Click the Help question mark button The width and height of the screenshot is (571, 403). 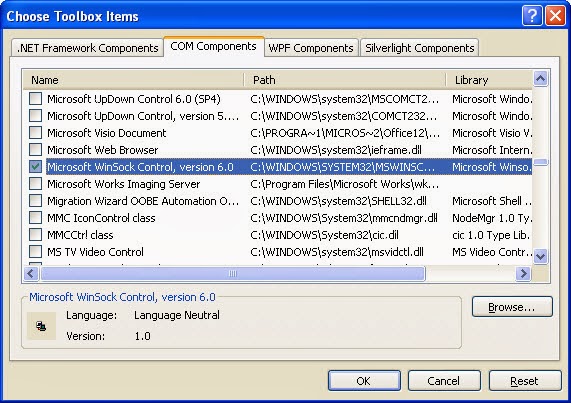coord(532,16)
